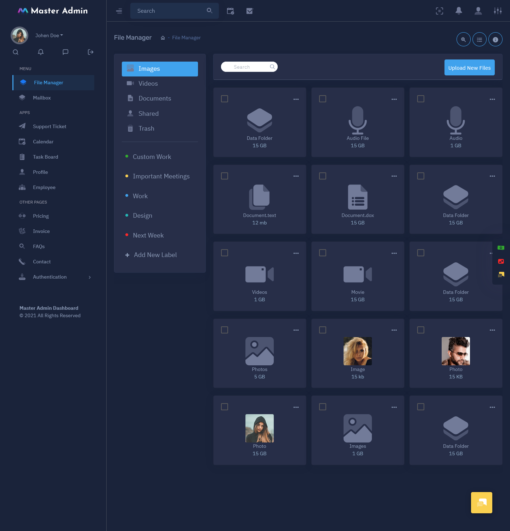Open the task checklist icon in the top bar

(250, 11)
